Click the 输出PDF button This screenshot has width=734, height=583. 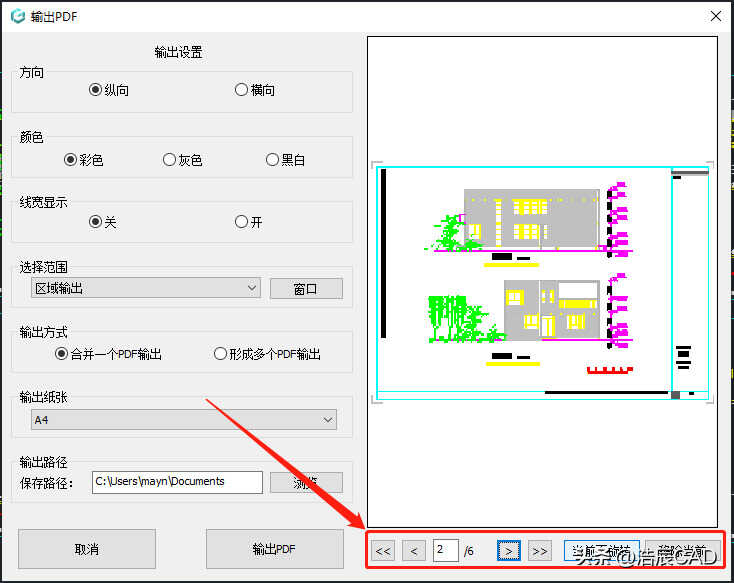[274, 549]
